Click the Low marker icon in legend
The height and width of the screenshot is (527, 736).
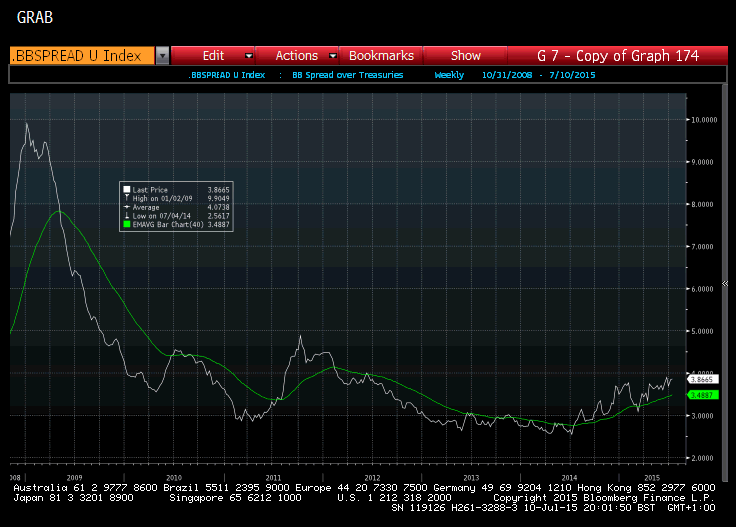(126, 216)
